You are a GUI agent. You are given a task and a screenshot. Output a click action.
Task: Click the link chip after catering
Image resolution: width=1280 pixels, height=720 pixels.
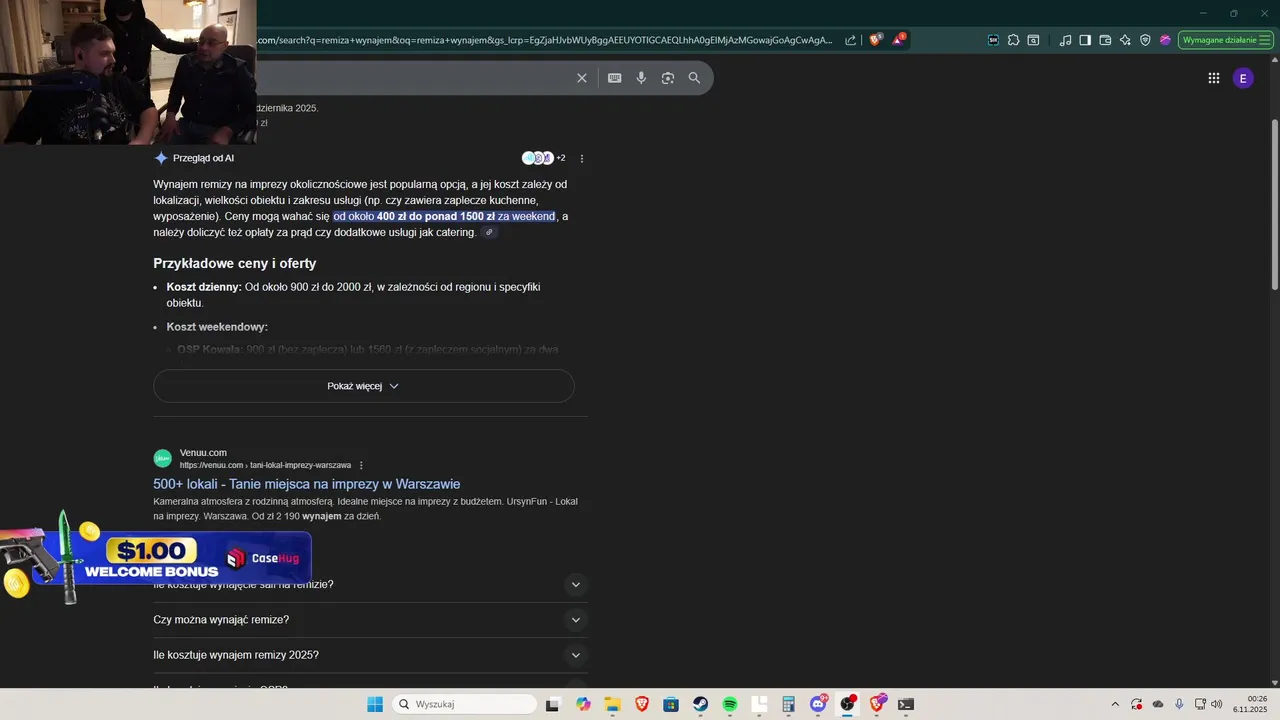pyautogui.click(x=489, y=232)
